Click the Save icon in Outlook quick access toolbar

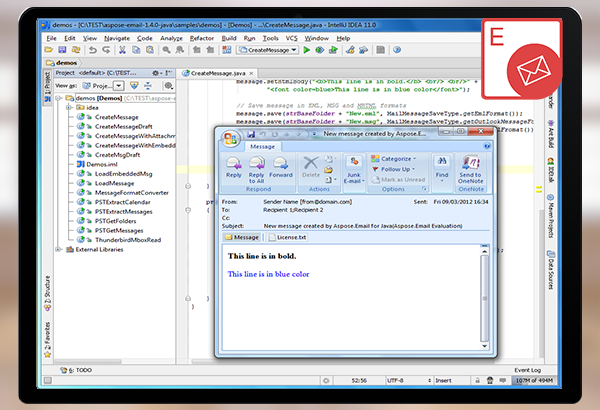point(251,134)
